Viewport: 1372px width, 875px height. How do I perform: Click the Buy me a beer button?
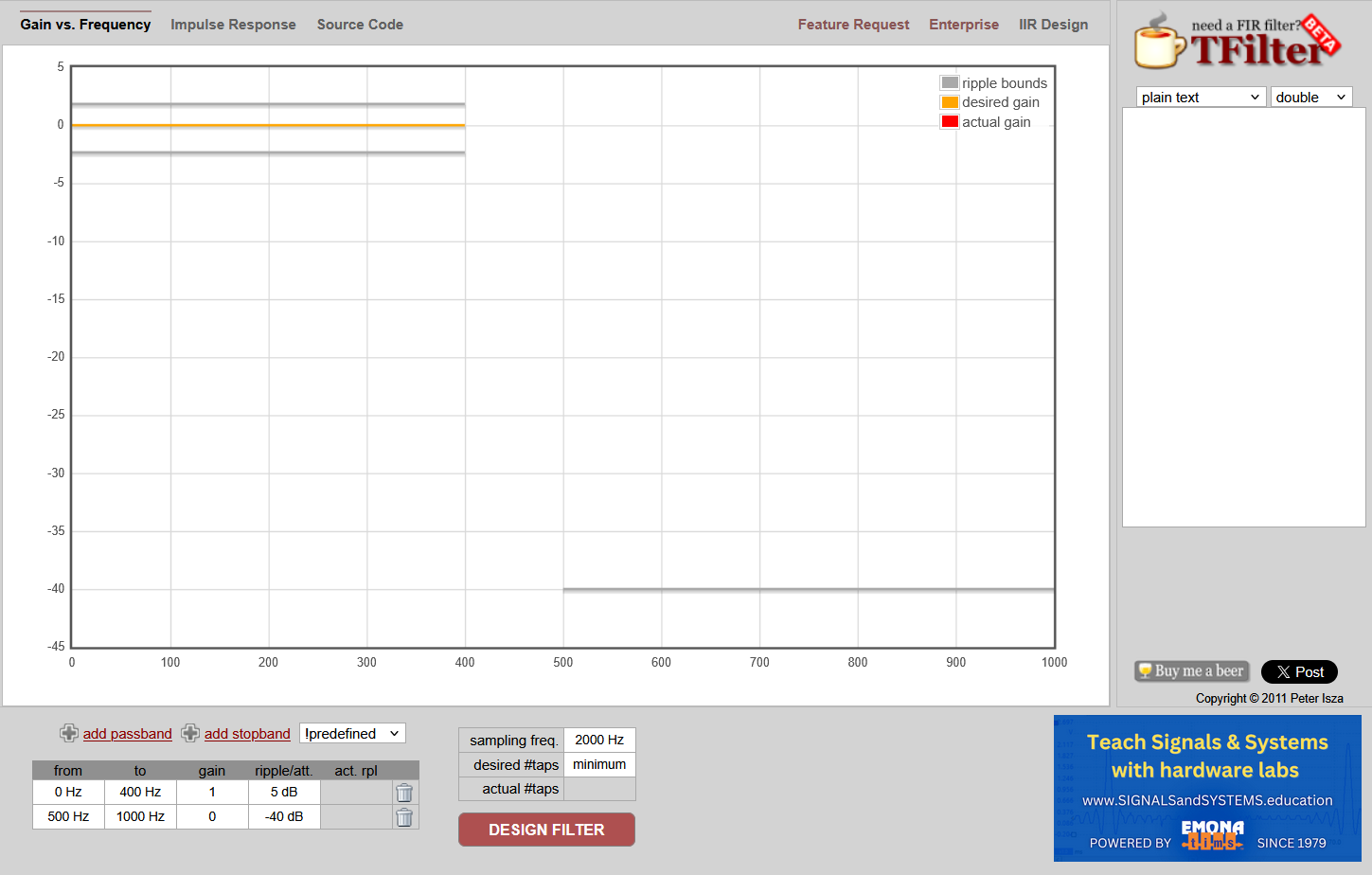1192,671
